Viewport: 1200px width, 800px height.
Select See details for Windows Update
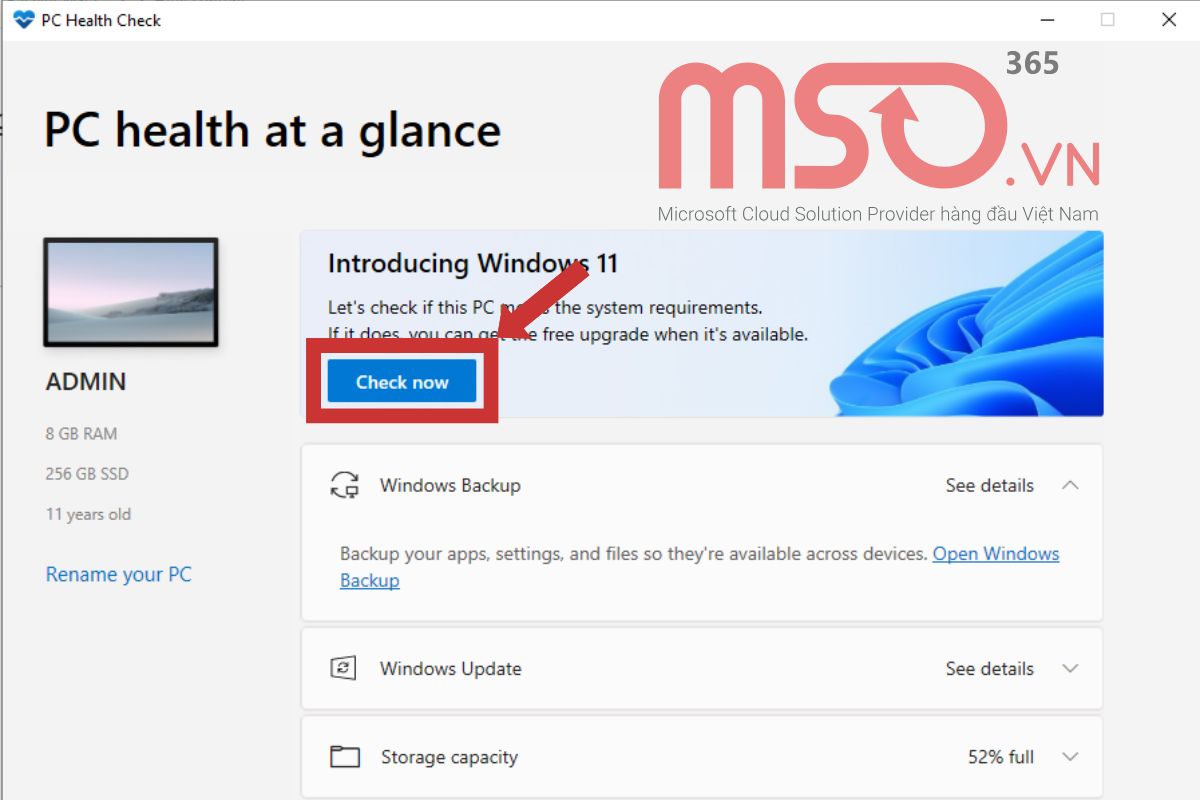[990, 669]
